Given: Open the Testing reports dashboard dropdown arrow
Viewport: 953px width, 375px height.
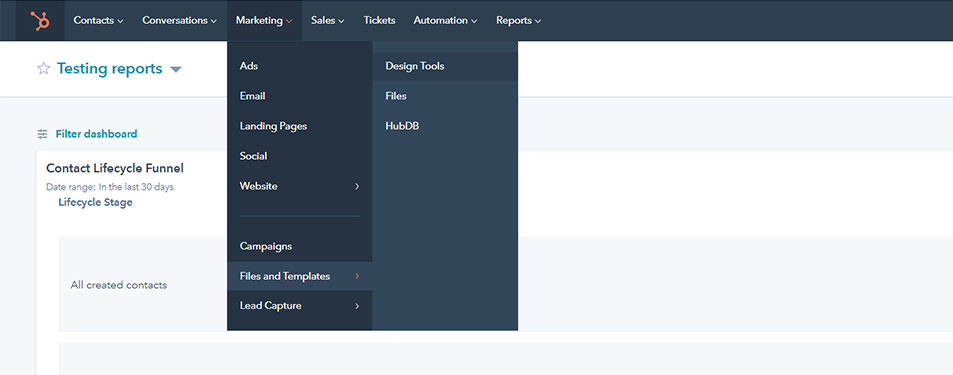Looking at the screenshot, I should pos(176,69).
